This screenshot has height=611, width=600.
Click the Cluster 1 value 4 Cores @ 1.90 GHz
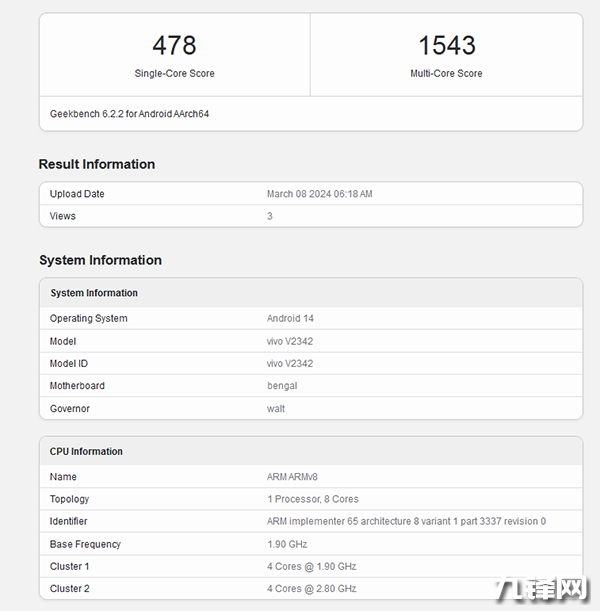311,566
